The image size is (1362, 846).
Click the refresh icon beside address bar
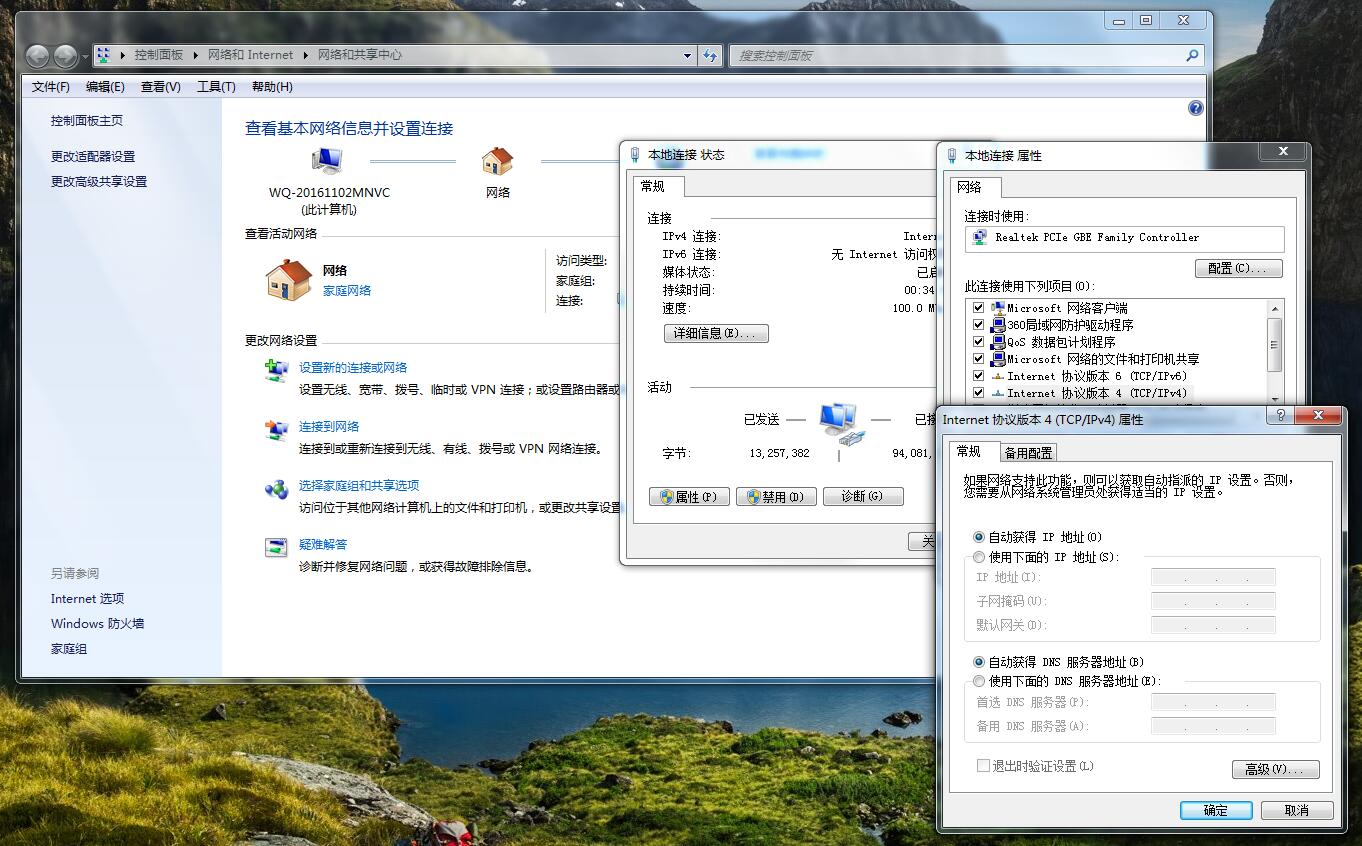pyautogui.click(x=710, y=56)
